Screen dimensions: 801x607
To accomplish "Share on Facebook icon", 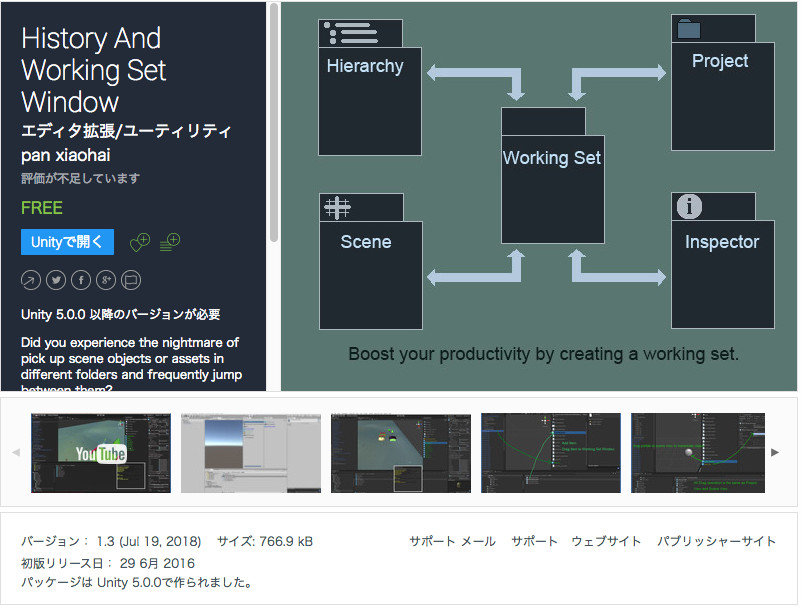I will click(81, 280).
